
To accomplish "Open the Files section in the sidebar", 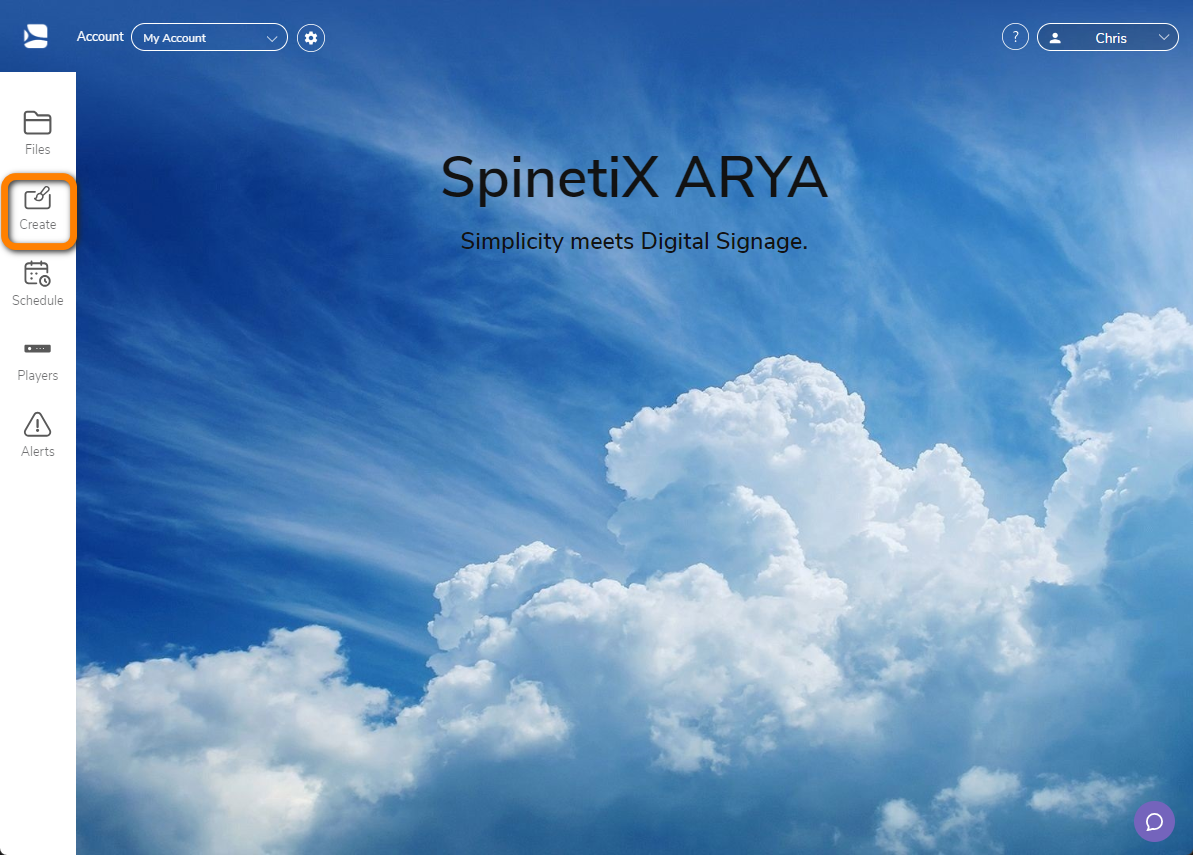I will point(37,133).
